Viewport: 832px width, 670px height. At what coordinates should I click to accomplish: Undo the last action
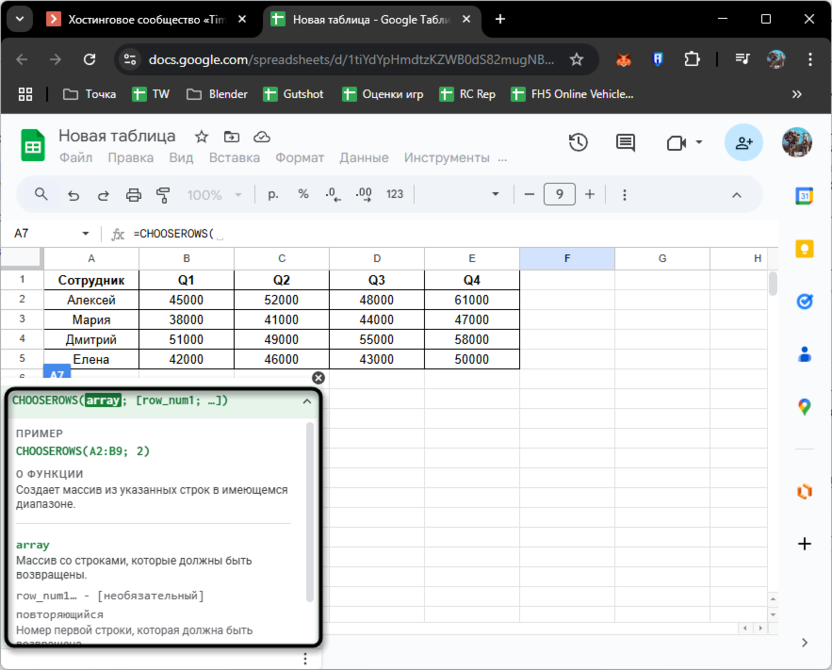click(72, 195)
